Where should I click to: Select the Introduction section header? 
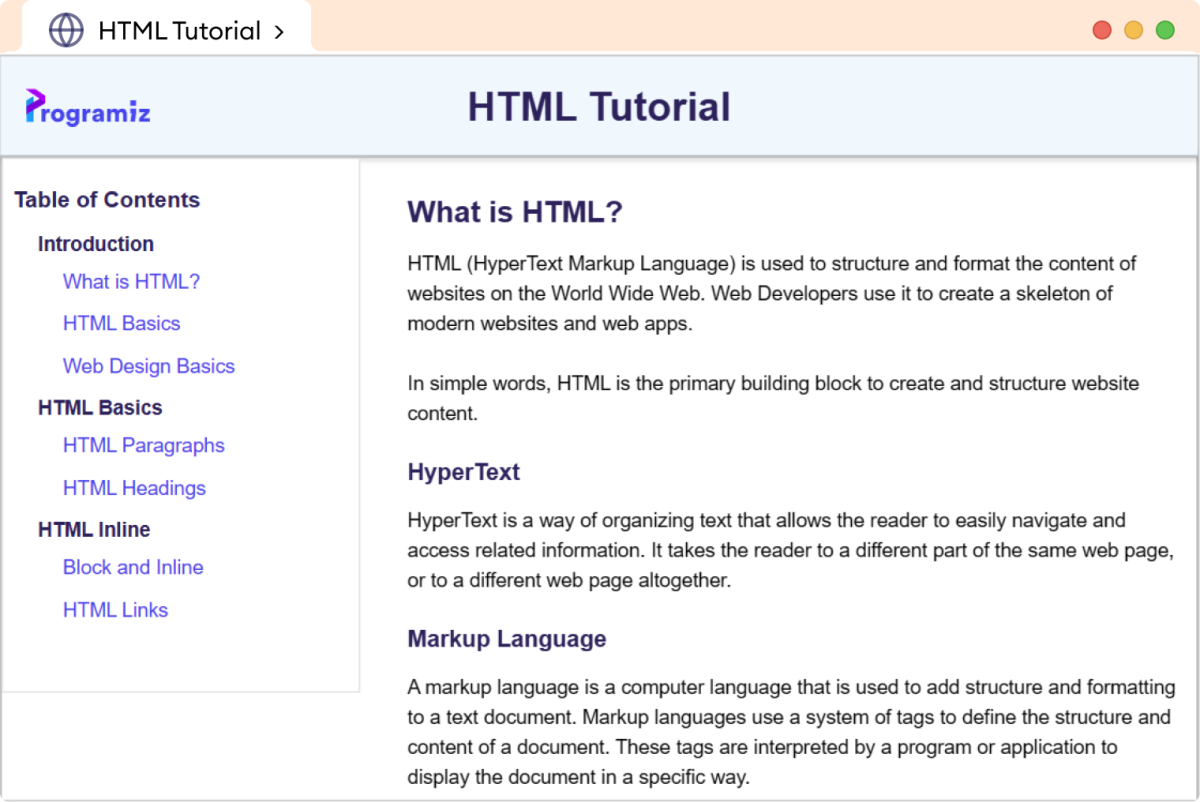tap(95, 244)
